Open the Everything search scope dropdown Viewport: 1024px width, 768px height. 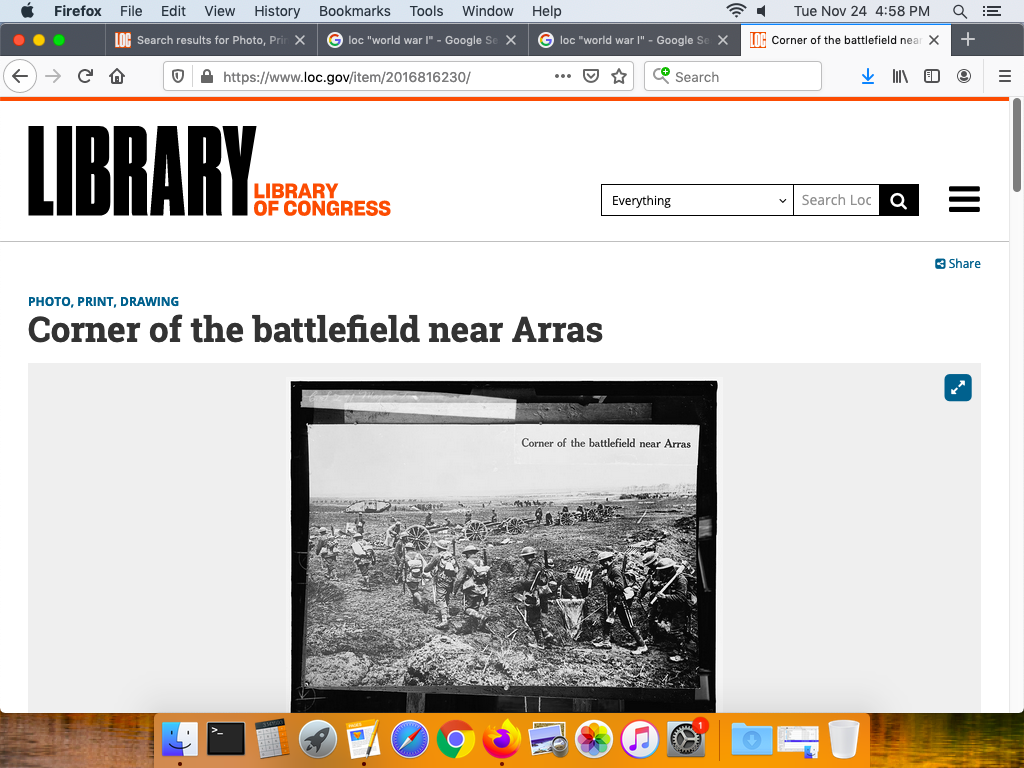point(696,200)
